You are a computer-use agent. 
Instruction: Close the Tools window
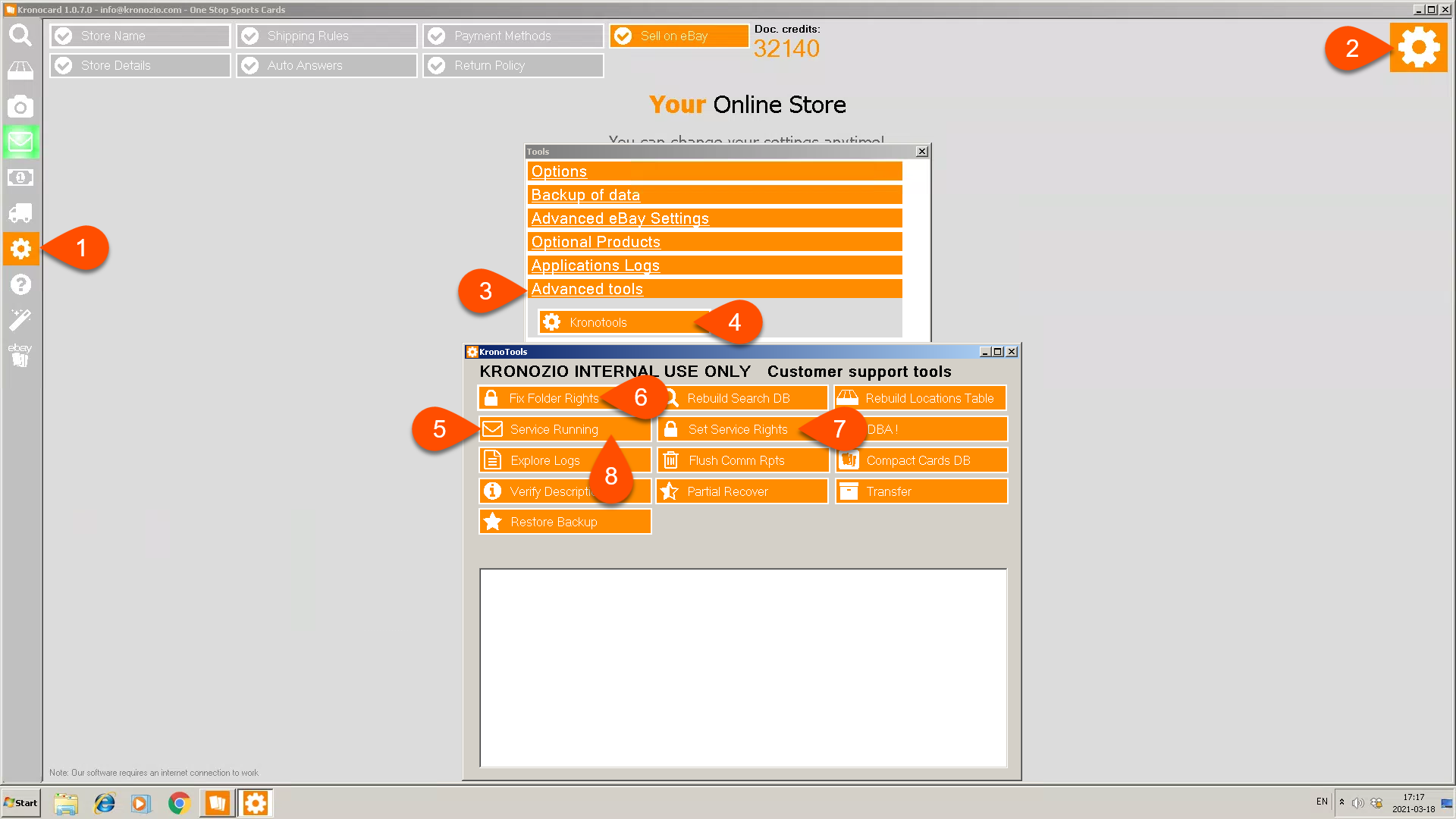(x=921, y=152)
